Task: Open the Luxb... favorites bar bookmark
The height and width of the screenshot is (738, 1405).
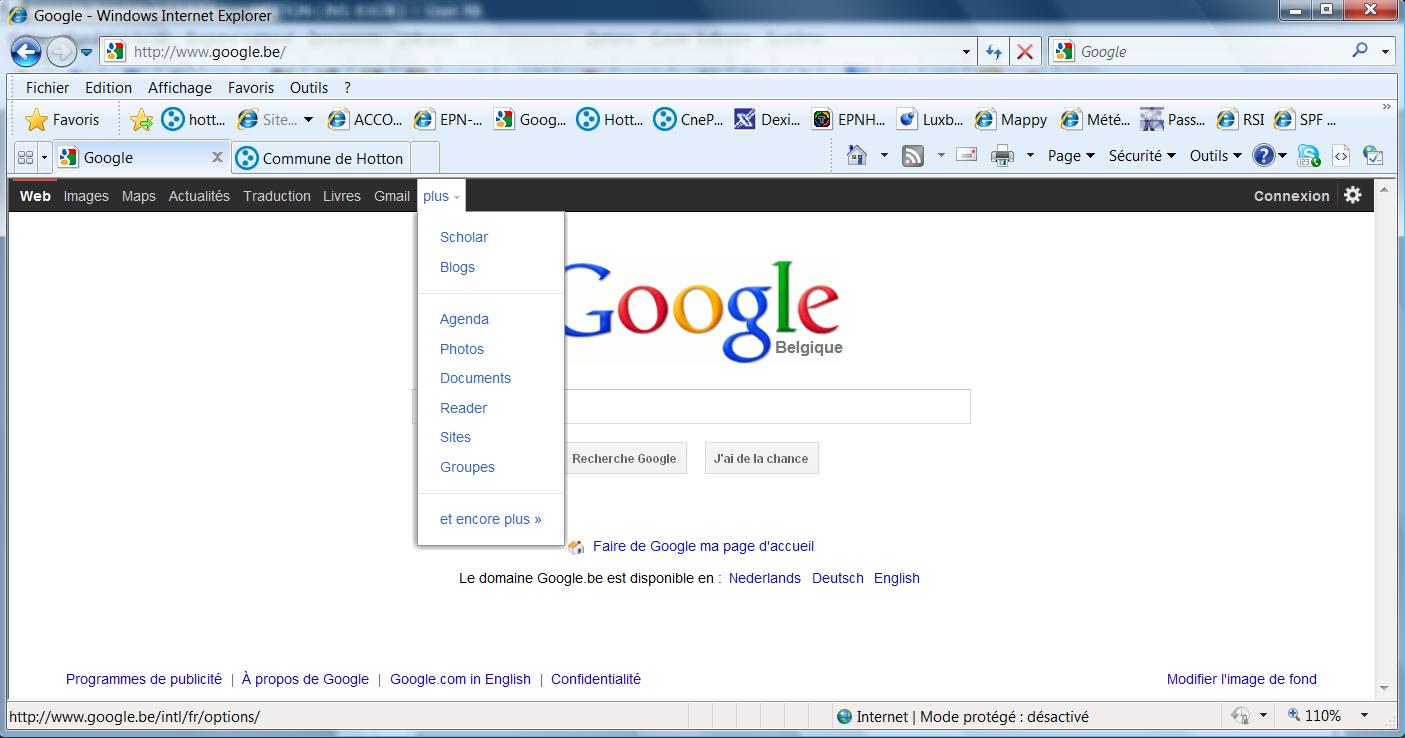Action: click(930, 120)
